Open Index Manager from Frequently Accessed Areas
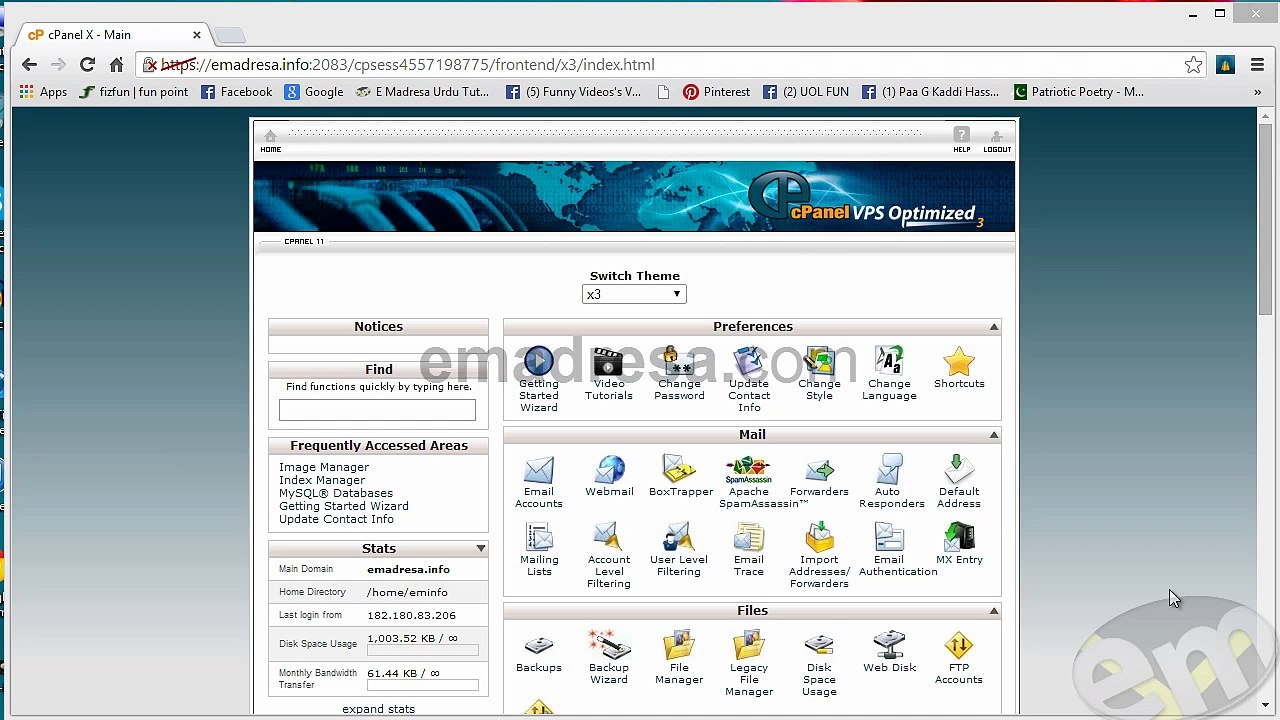Screen dimensions: 1280x720 click(x=322, y=480)
